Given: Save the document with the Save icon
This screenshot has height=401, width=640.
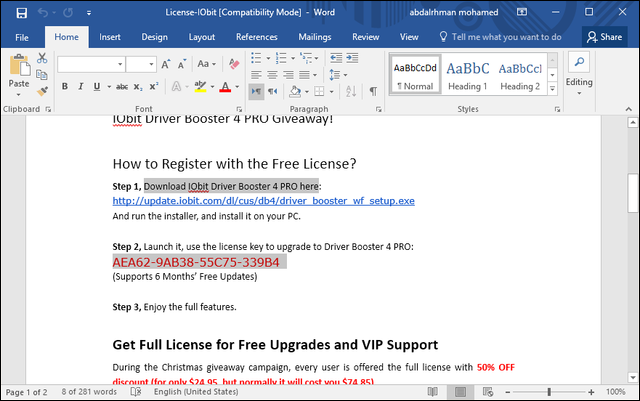Looking at the screenshot, I should coord(22,13).
